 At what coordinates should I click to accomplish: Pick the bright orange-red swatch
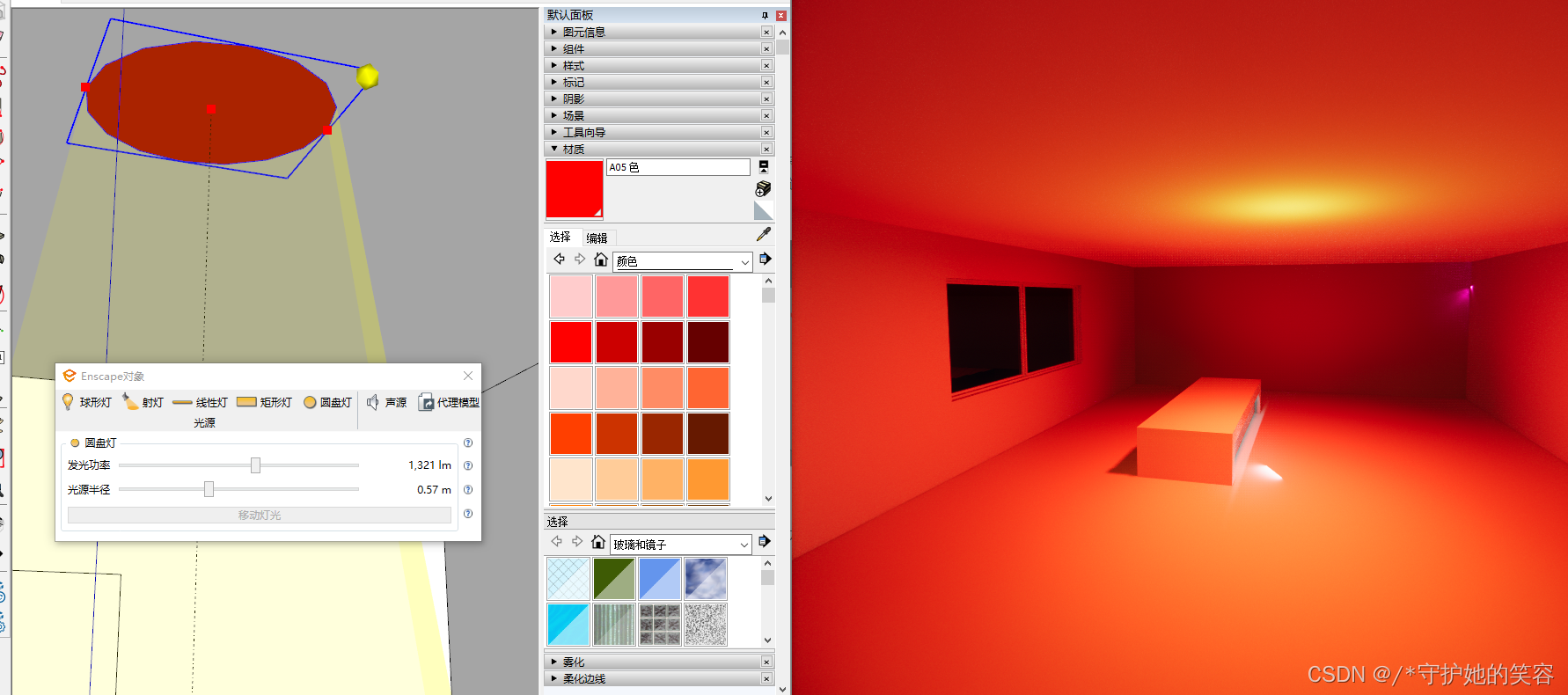571,434
